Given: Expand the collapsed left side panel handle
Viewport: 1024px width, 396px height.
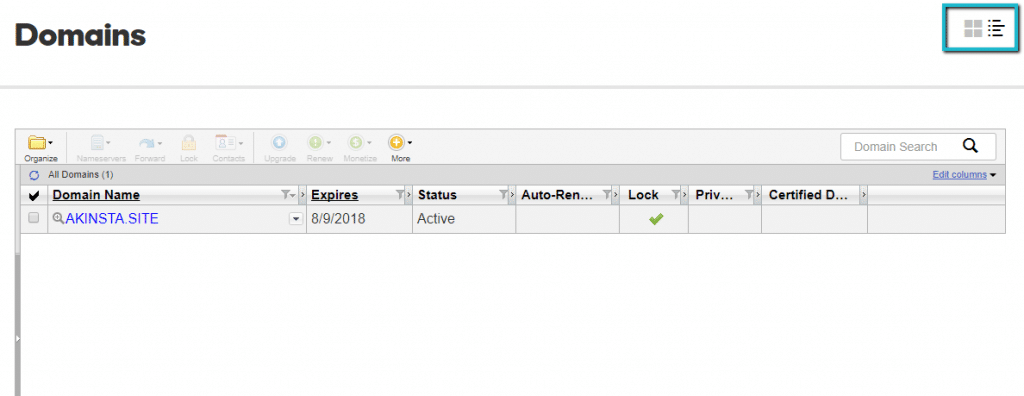Looking at the screenshot, I should pos(18,338).
